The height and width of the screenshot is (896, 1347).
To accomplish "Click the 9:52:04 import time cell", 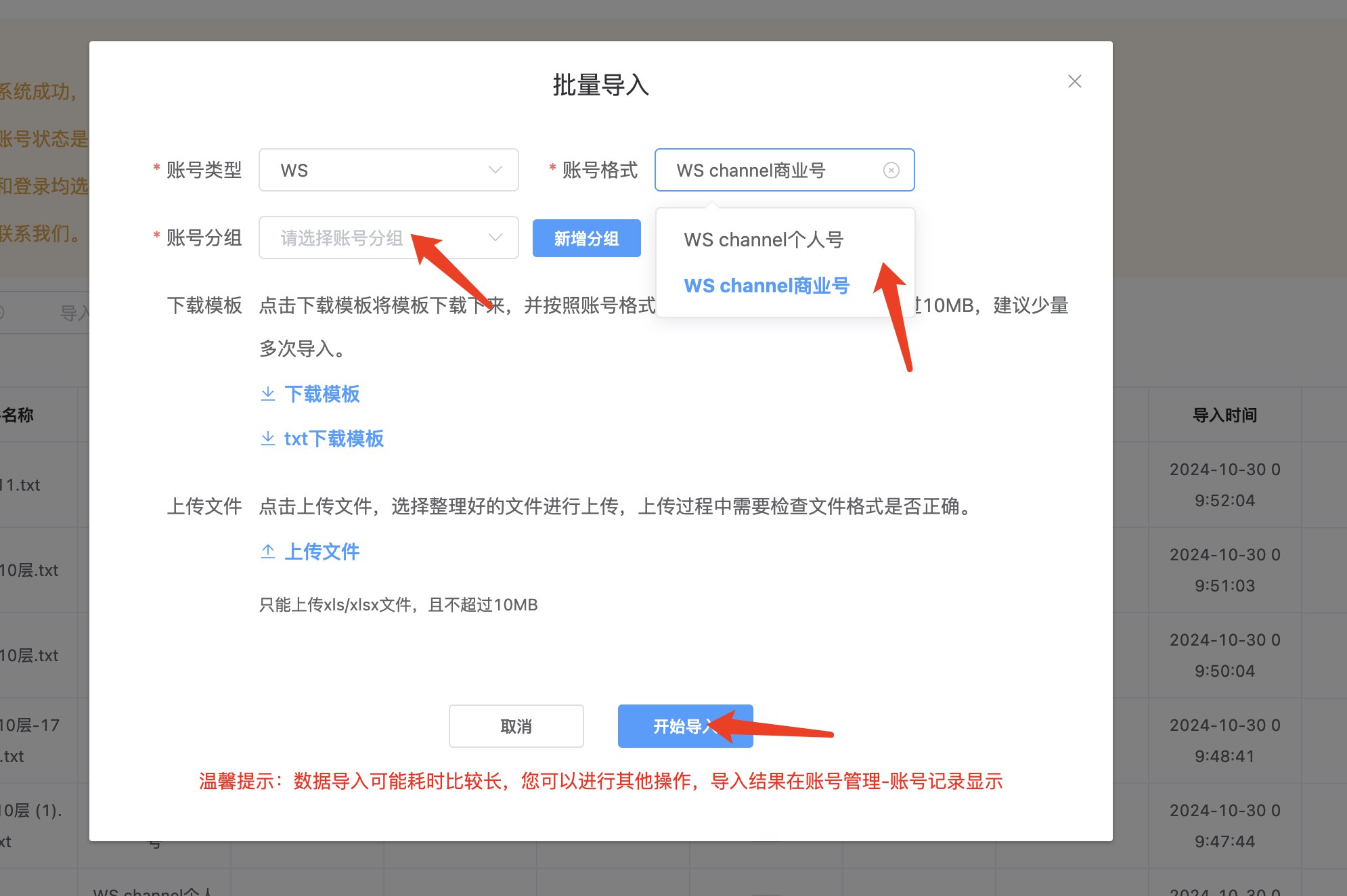I will pyautogui.click(x=1224, y=500).
